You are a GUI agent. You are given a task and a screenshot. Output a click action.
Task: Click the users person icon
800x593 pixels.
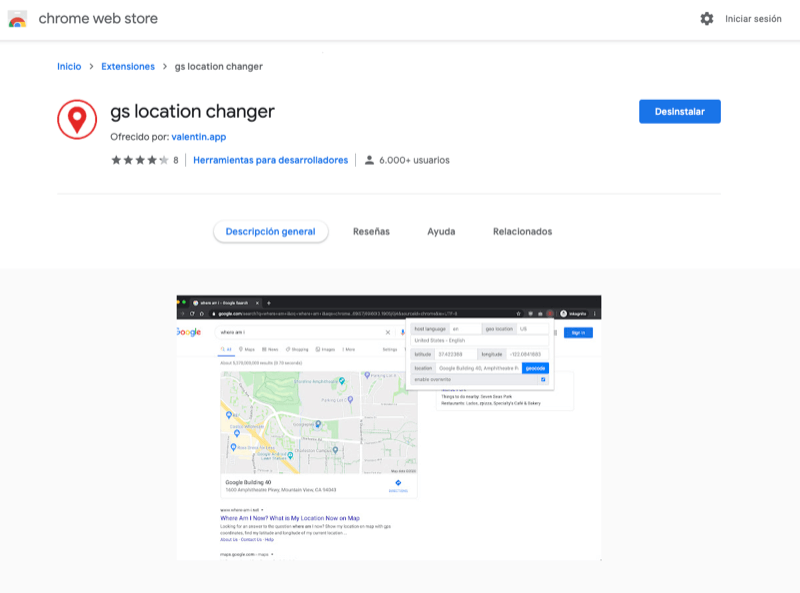[369, 160]
